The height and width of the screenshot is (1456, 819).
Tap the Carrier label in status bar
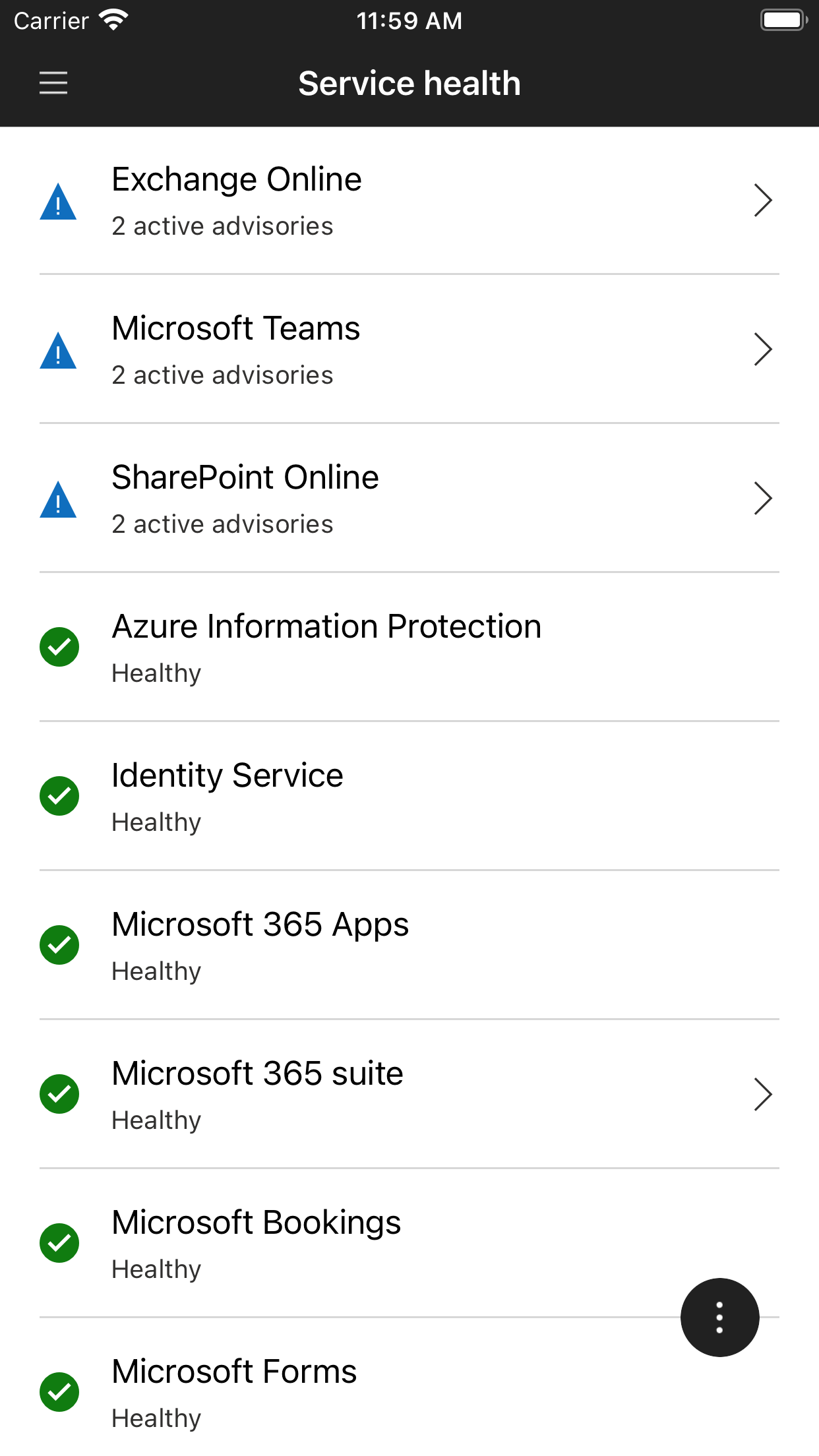pyautogui.click(x=51, y=21)
